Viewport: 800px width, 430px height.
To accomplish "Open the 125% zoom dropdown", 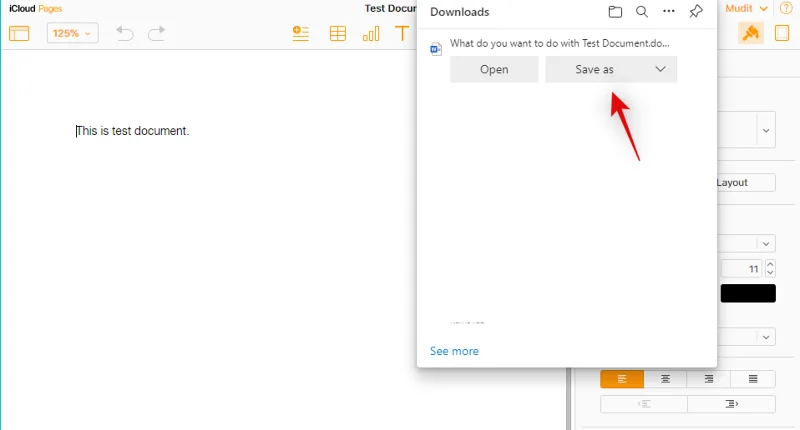I will [72, 34].
